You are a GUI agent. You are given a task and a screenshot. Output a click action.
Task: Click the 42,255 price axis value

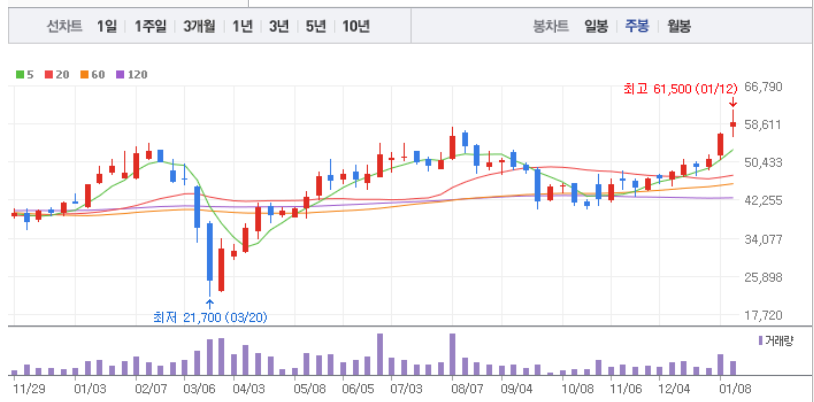(763, 200)
